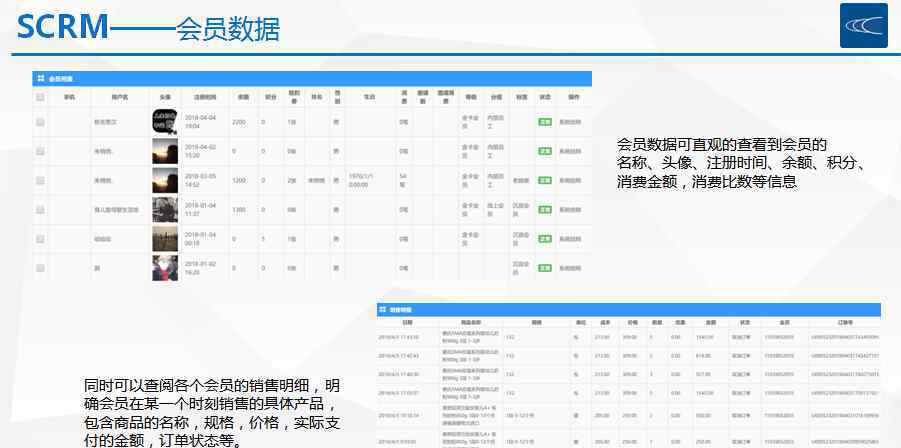901x448 pixels.
Task: Check the member row registered 2018-04-04
Action: pyautogui.click(x=40, y=122)
